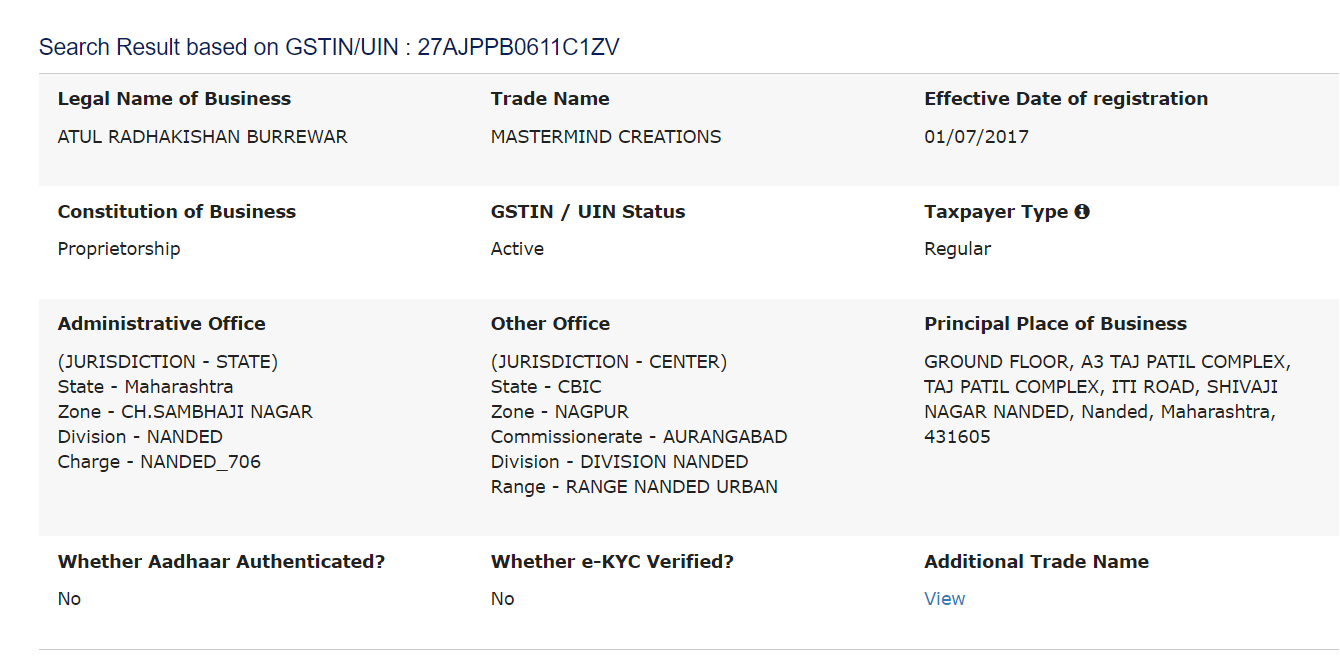Click the Zone - CH.SAMBHAJI NAGAR line
Viewport: 1340px width, 668px height.
pyautogui.click(x=185, y=412)
